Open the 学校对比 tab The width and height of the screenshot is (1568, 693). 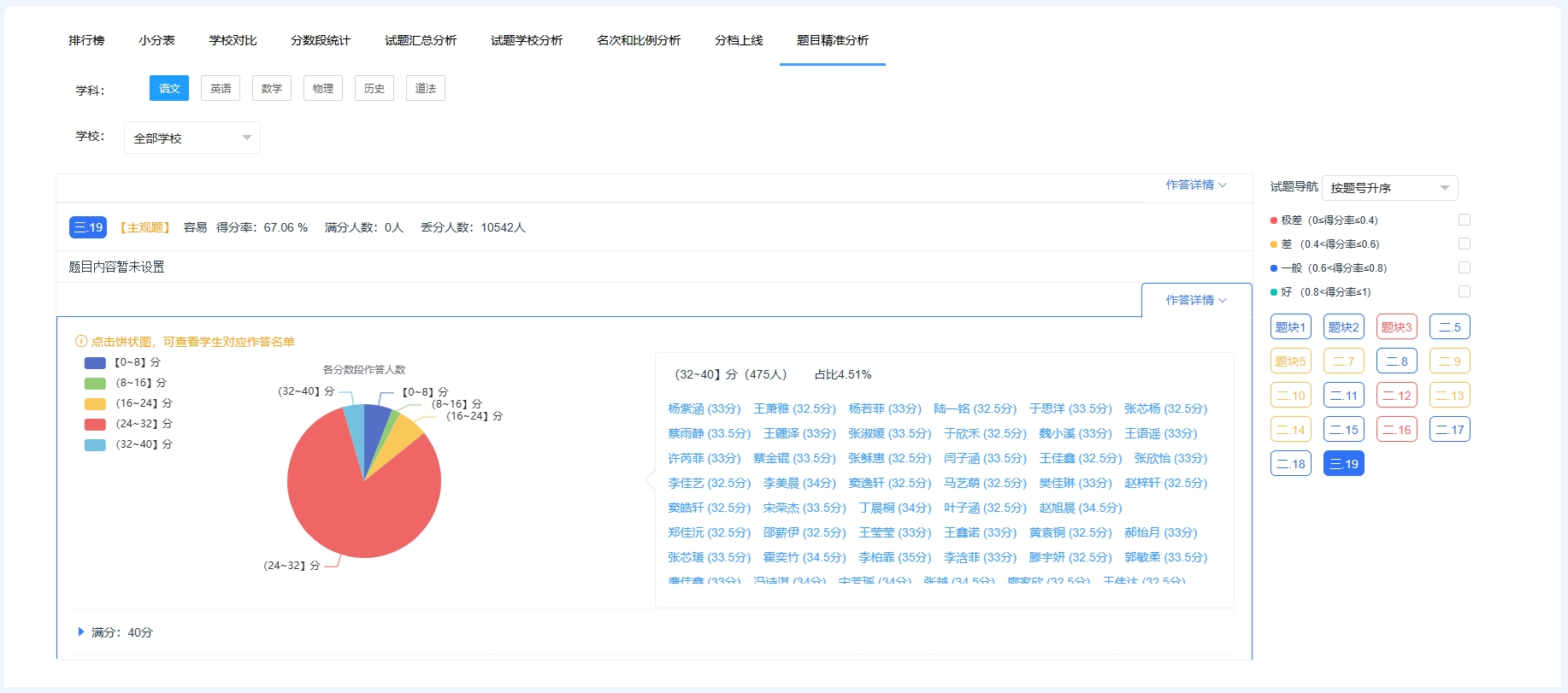233,40
